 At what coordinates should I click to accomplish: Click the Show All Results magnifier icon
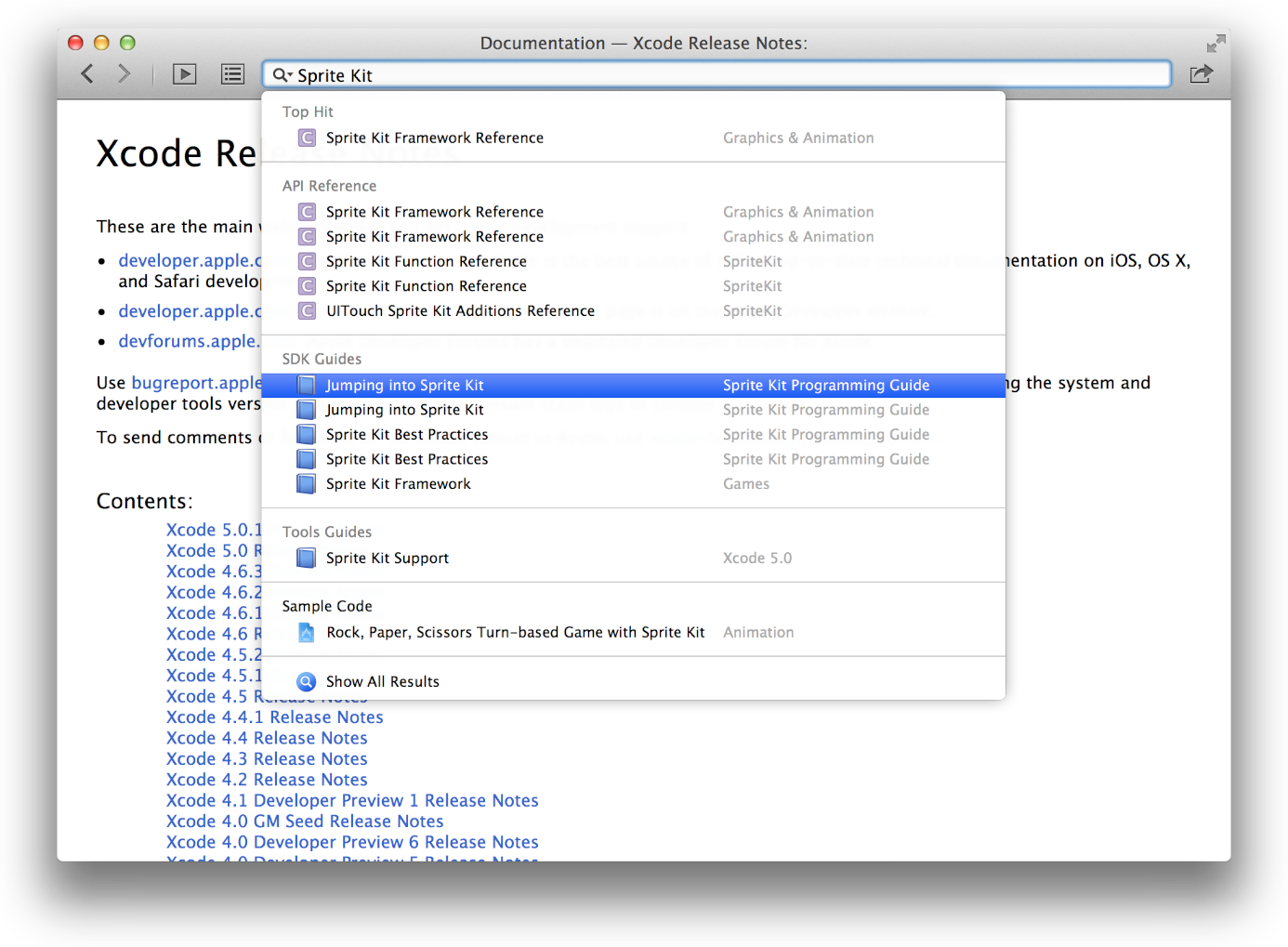click(x=306, y=681)
